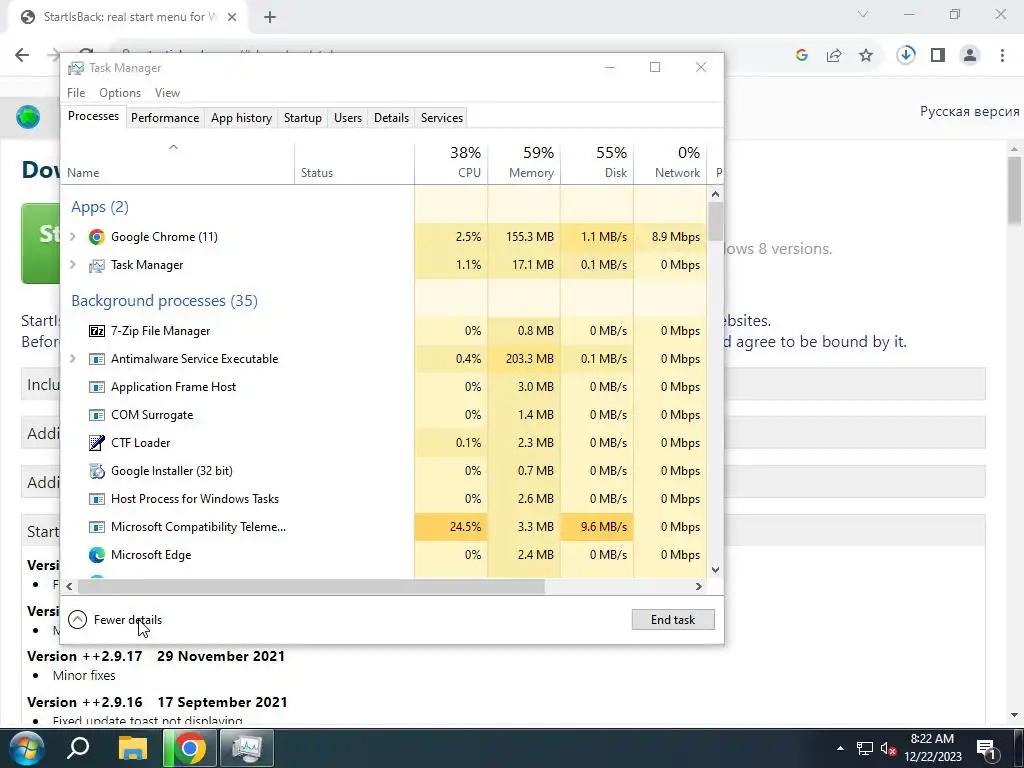The image size is (1024, 768).
Task: Click the Google Chrome process icon
Action: coord(97,237)
